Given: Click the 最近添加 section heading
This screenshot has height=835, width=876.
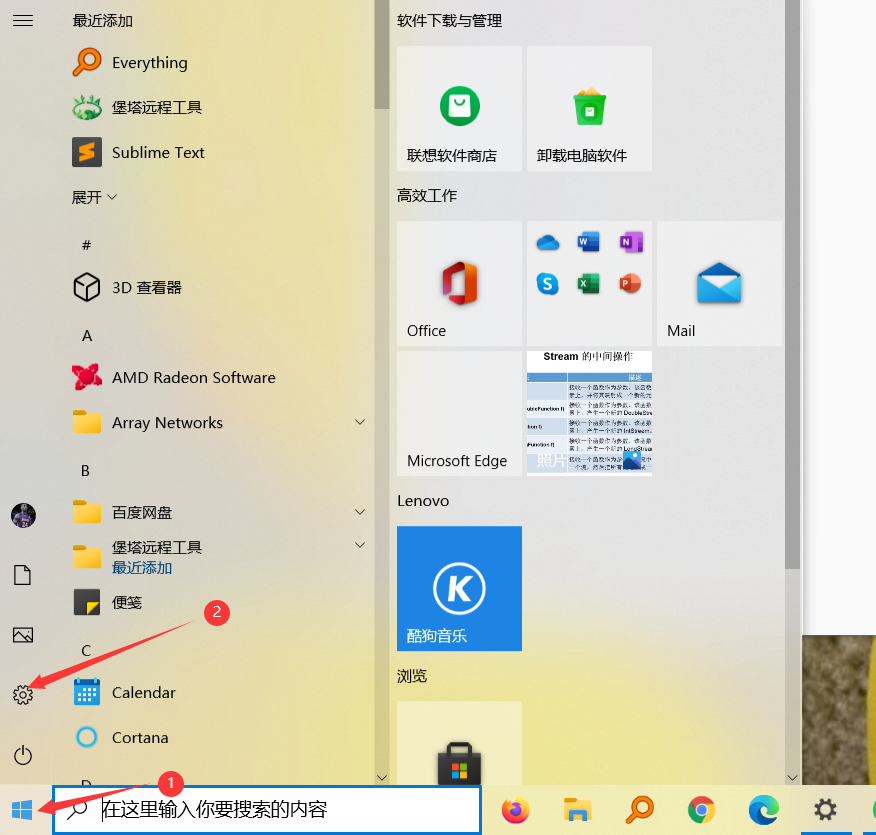Looking at the screenshot, I should (x=103, y=21).
